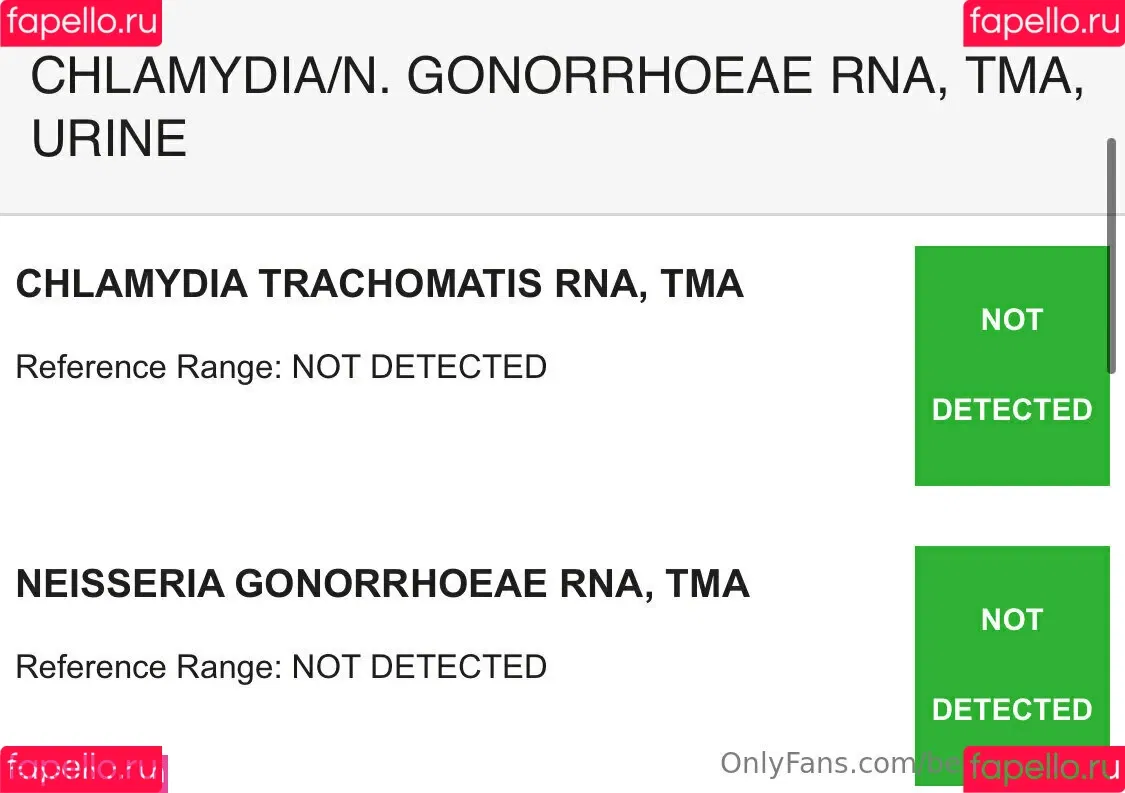Click the green NOT DETECTED badge for Chlamydia
This screenshot has height=793, width=1125.
tap(1011, 366)
